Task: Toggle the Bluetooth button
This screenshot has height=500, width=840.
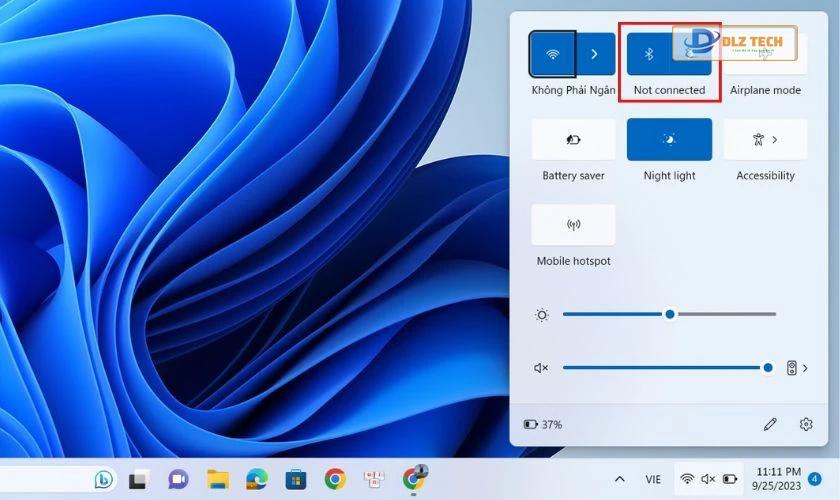Action: coord(649,54)
